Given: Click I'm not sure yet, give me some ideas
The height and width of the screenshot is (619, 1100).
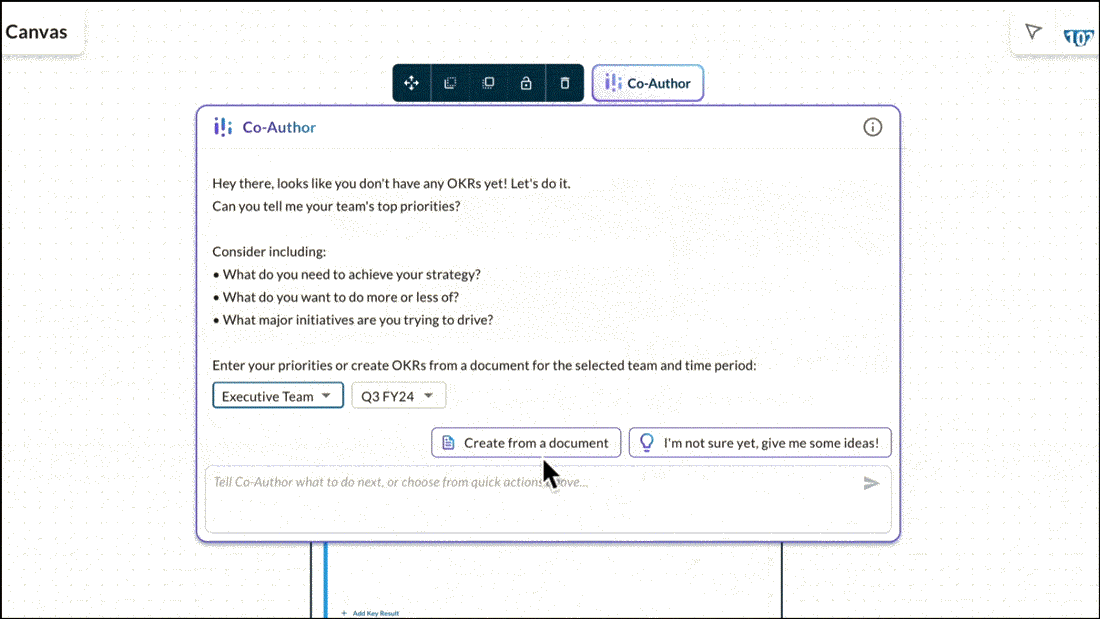Looking at the screenshot, I should click(x=760, y=443).
